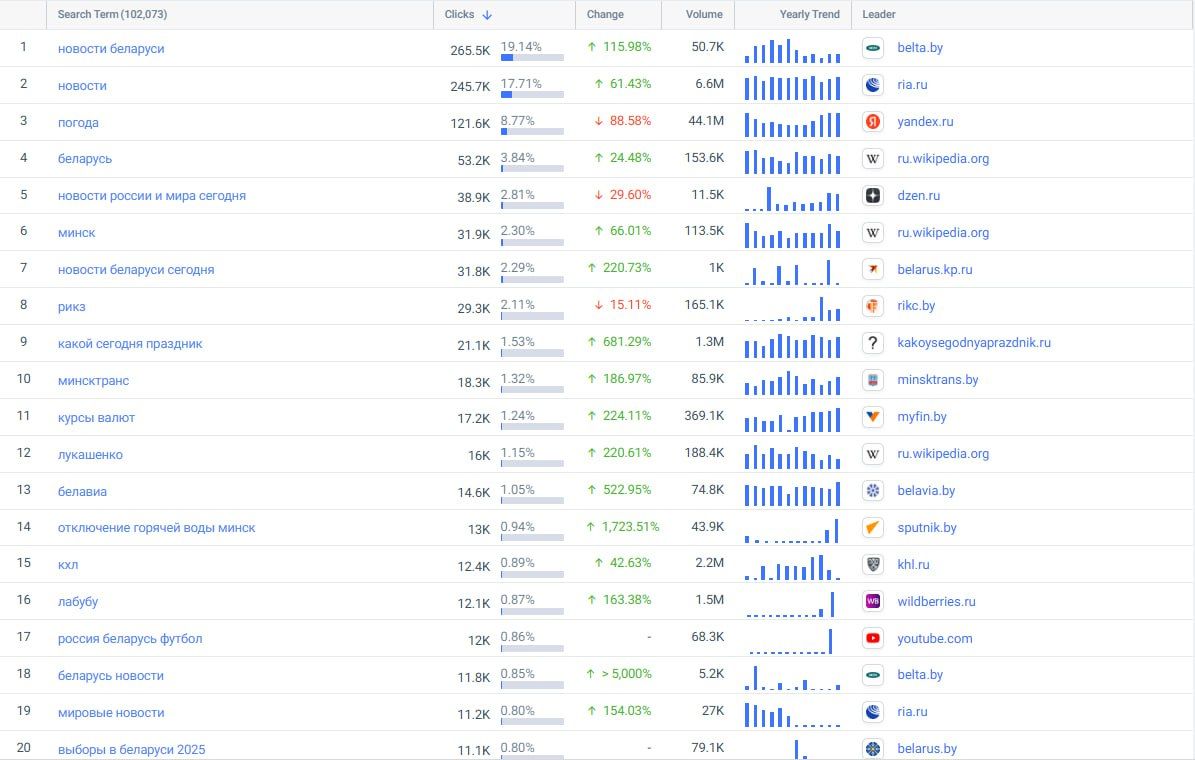Click the Wikipedia icon in the беларусь row
This screenshot has width=1195, height=760.
coord(873,159)
